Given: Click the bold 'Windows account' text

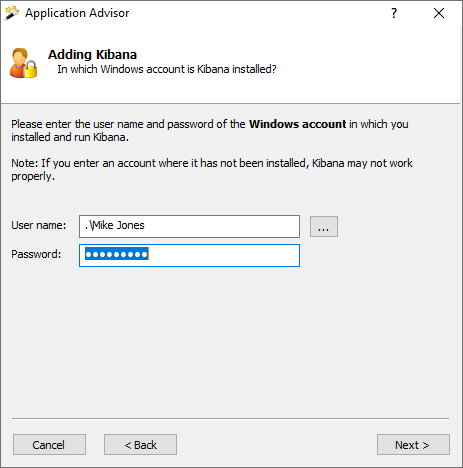Looking at the screenshot, I should pyautogui.click(x=298, y=124).
